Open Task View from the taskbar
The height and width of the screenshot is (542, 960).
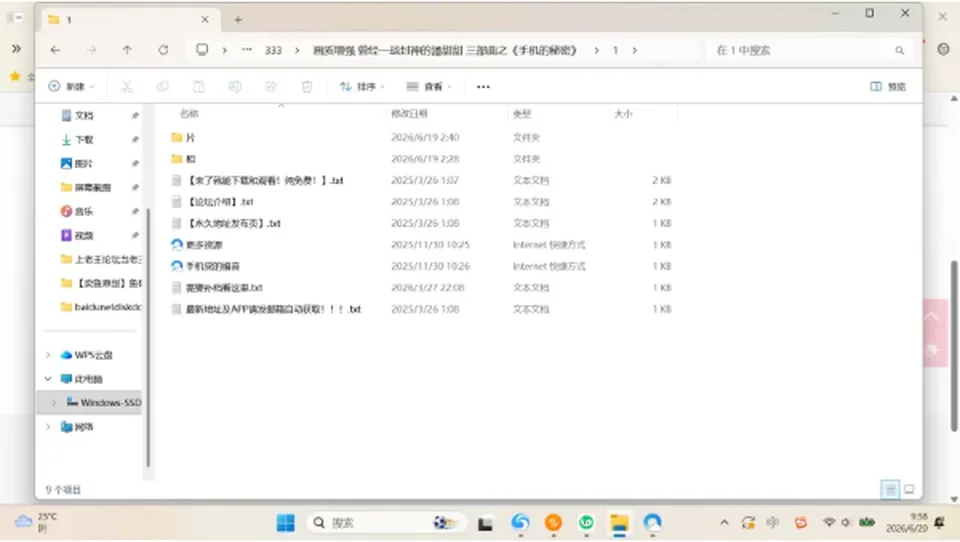tap(486, 523)
